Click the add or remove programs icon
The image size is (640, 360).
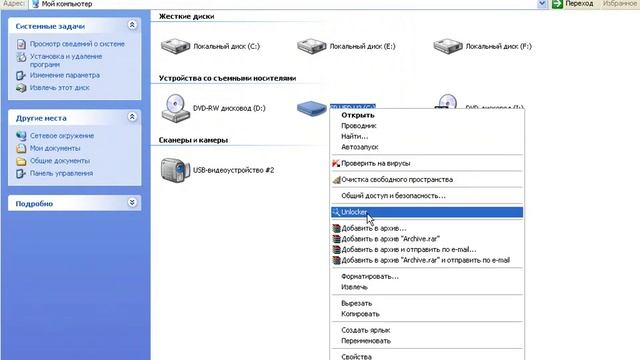click(x=21, y=57)
